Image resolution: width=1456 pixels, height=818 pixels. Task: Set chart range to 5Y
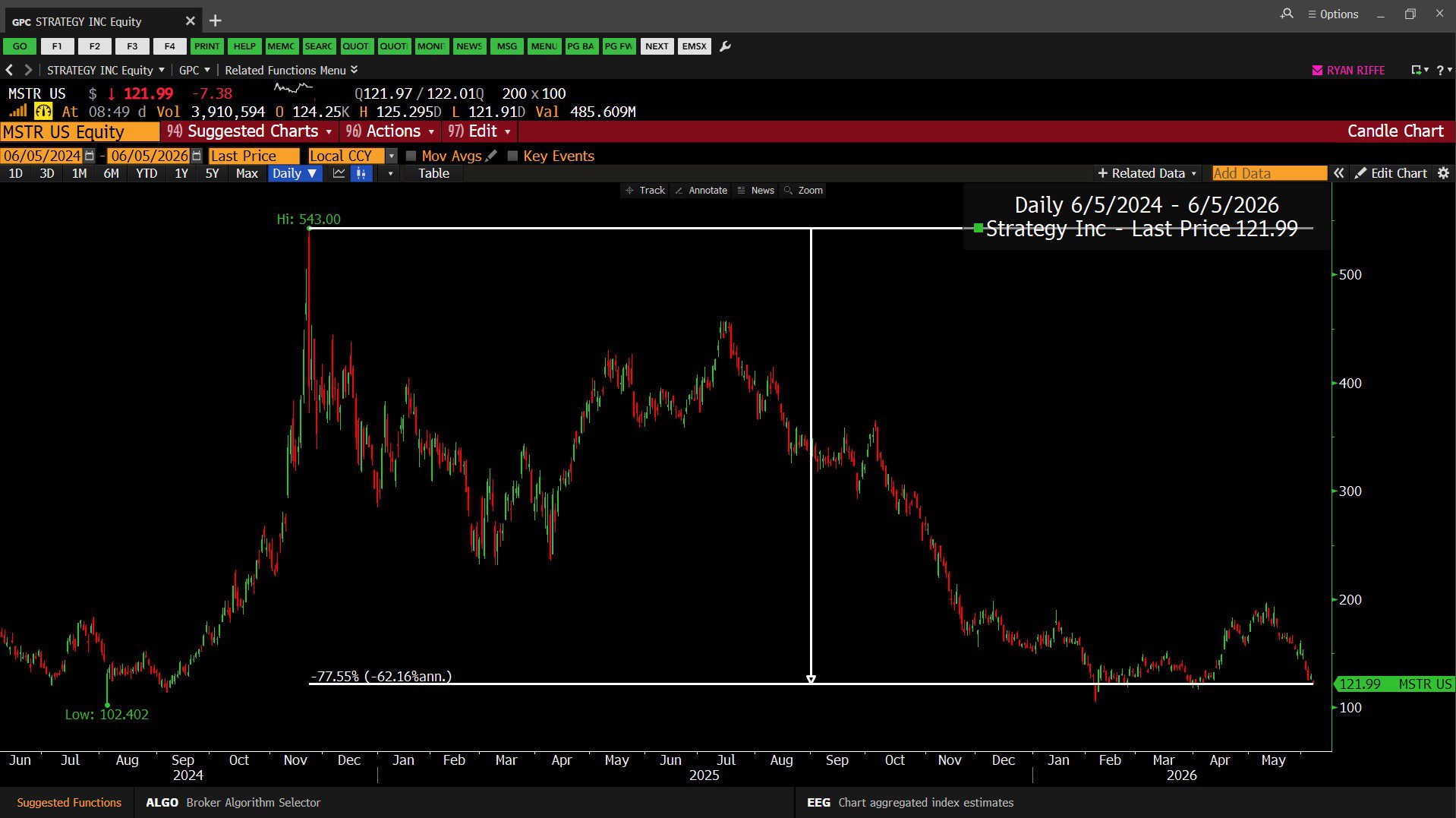click(212, 173)
